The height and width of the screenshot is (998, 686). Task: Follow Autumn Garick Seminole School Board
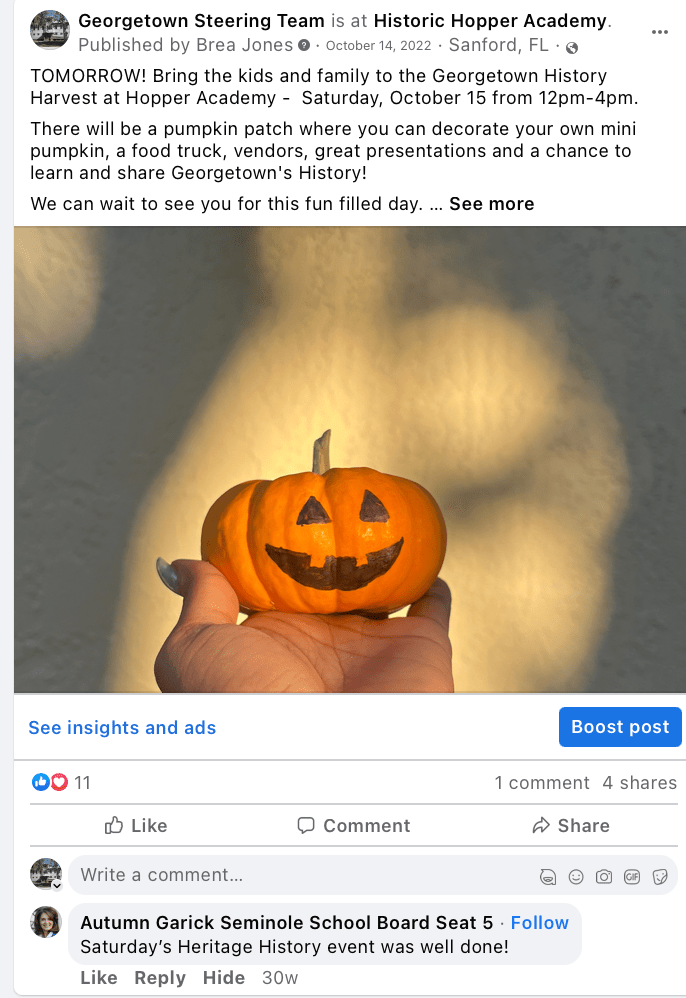[540, 923]
